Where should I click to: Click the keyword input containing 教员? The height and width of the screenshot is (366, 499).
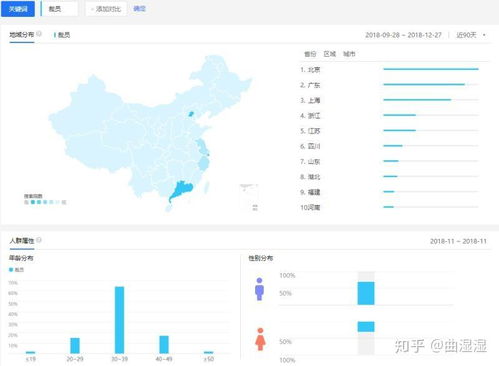click(x=59, y=9)
